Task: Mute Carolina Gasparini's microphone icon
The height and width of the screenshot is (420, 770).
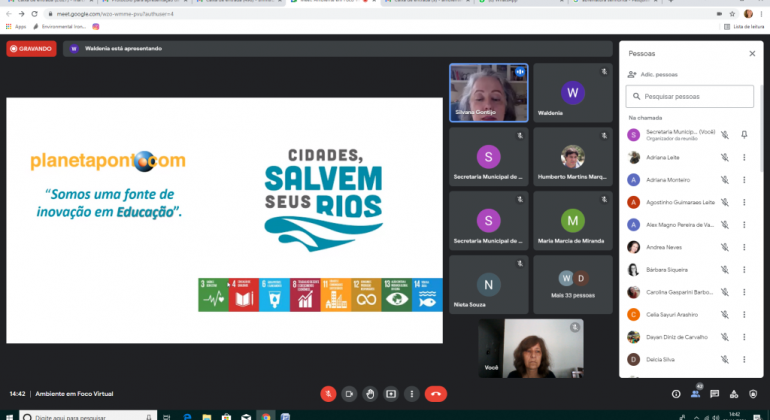Action: coord(725,292)
